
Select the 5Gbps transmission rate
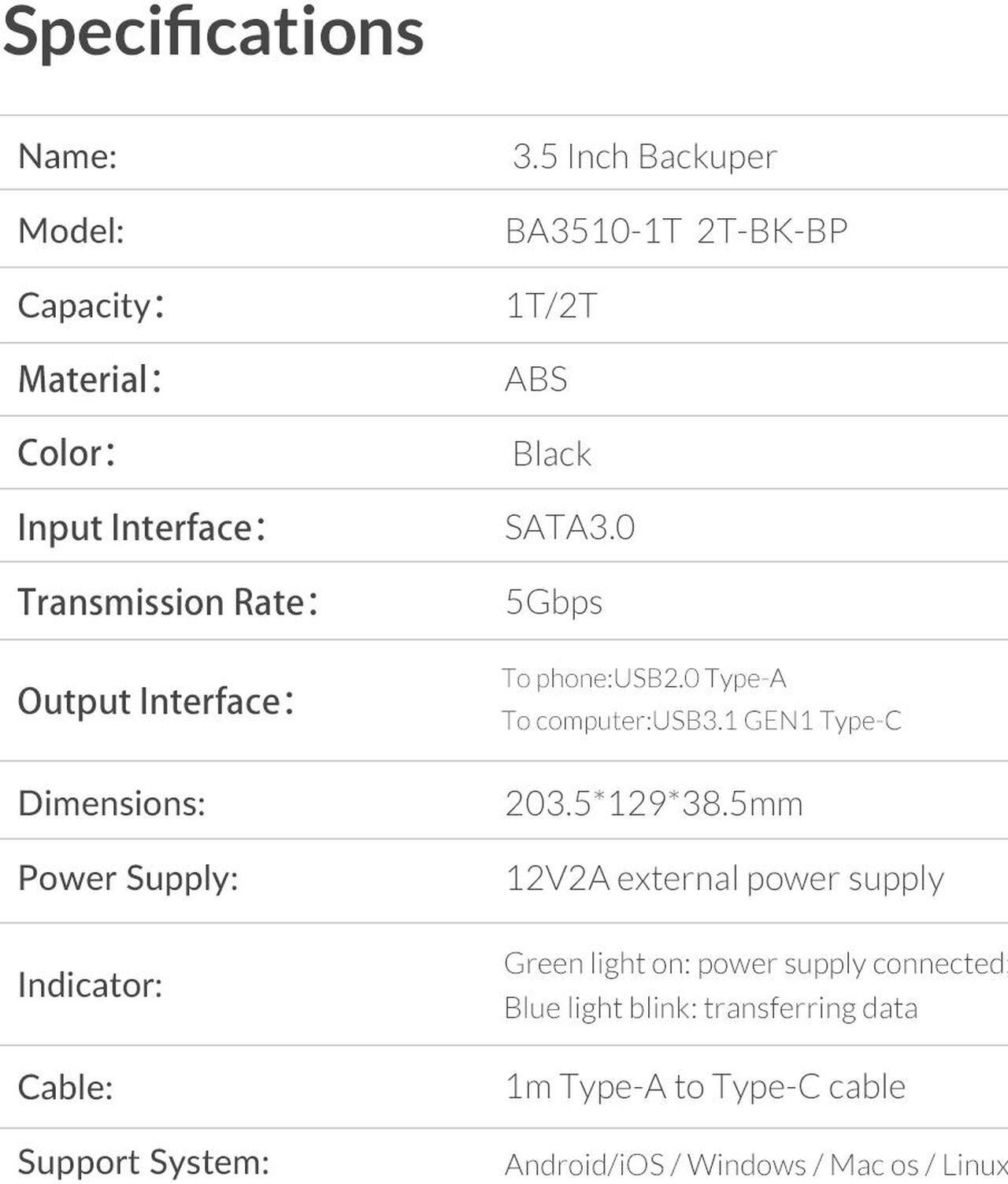tap(554, 602)
